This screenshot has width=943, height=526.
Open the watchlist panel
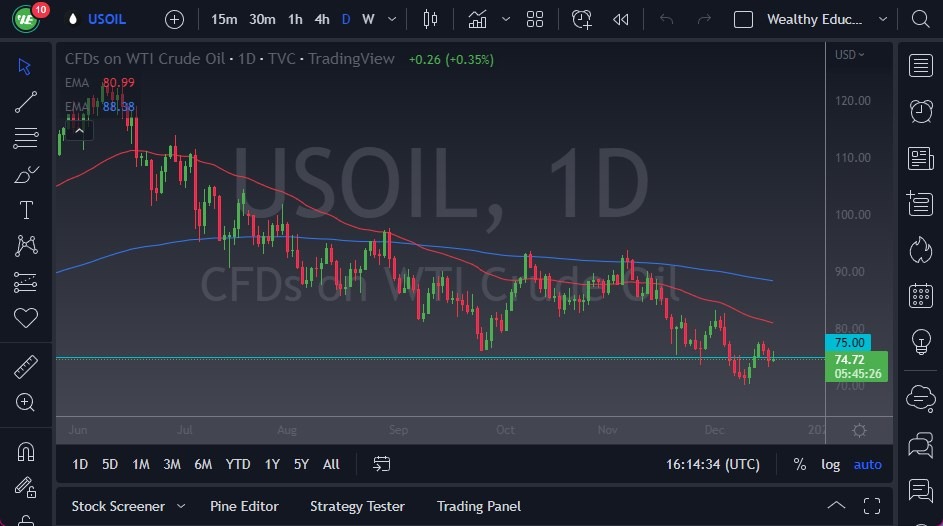tap(921, 66)
